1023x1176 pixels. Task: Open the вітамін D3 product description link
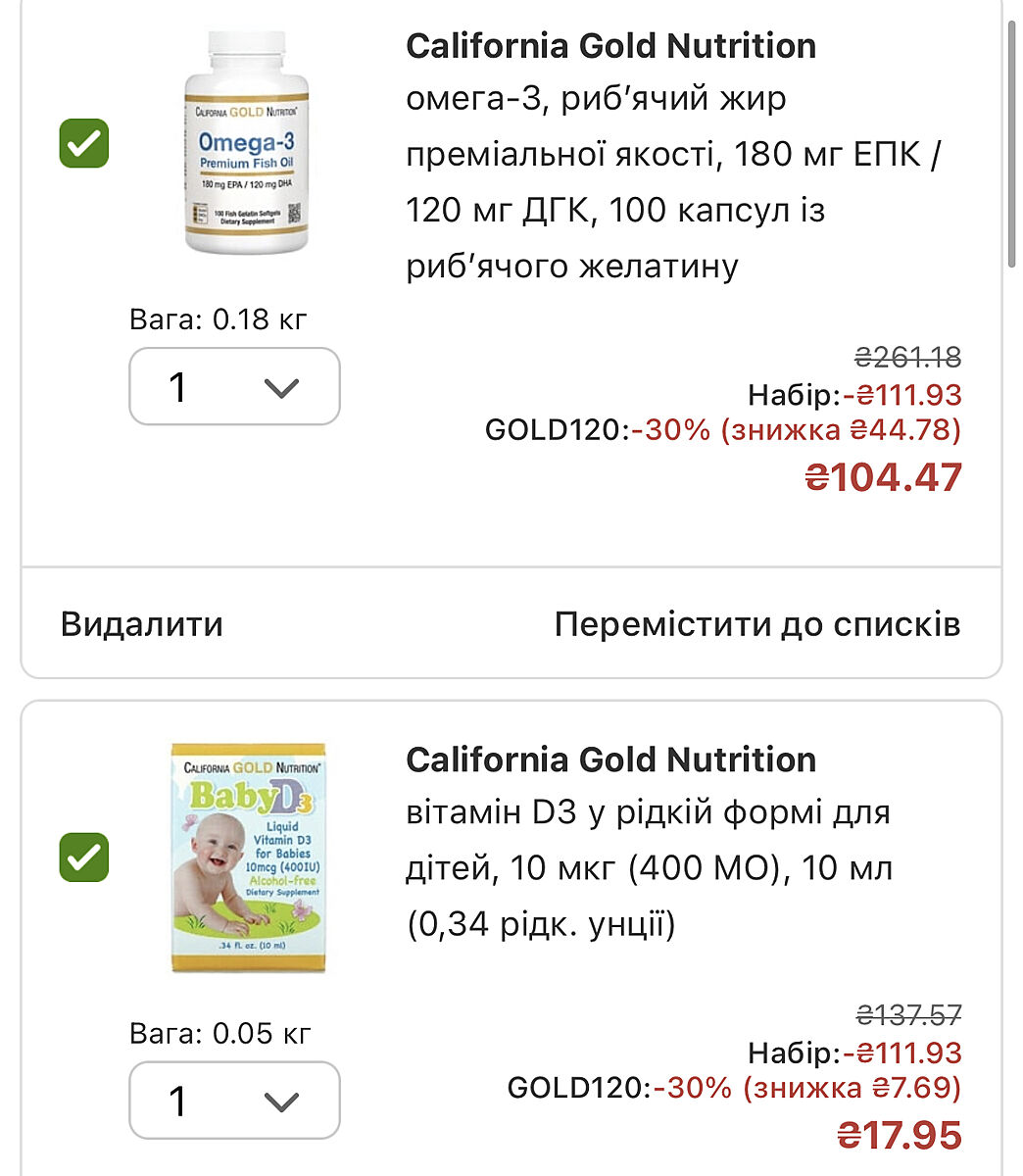coord(647,868)
